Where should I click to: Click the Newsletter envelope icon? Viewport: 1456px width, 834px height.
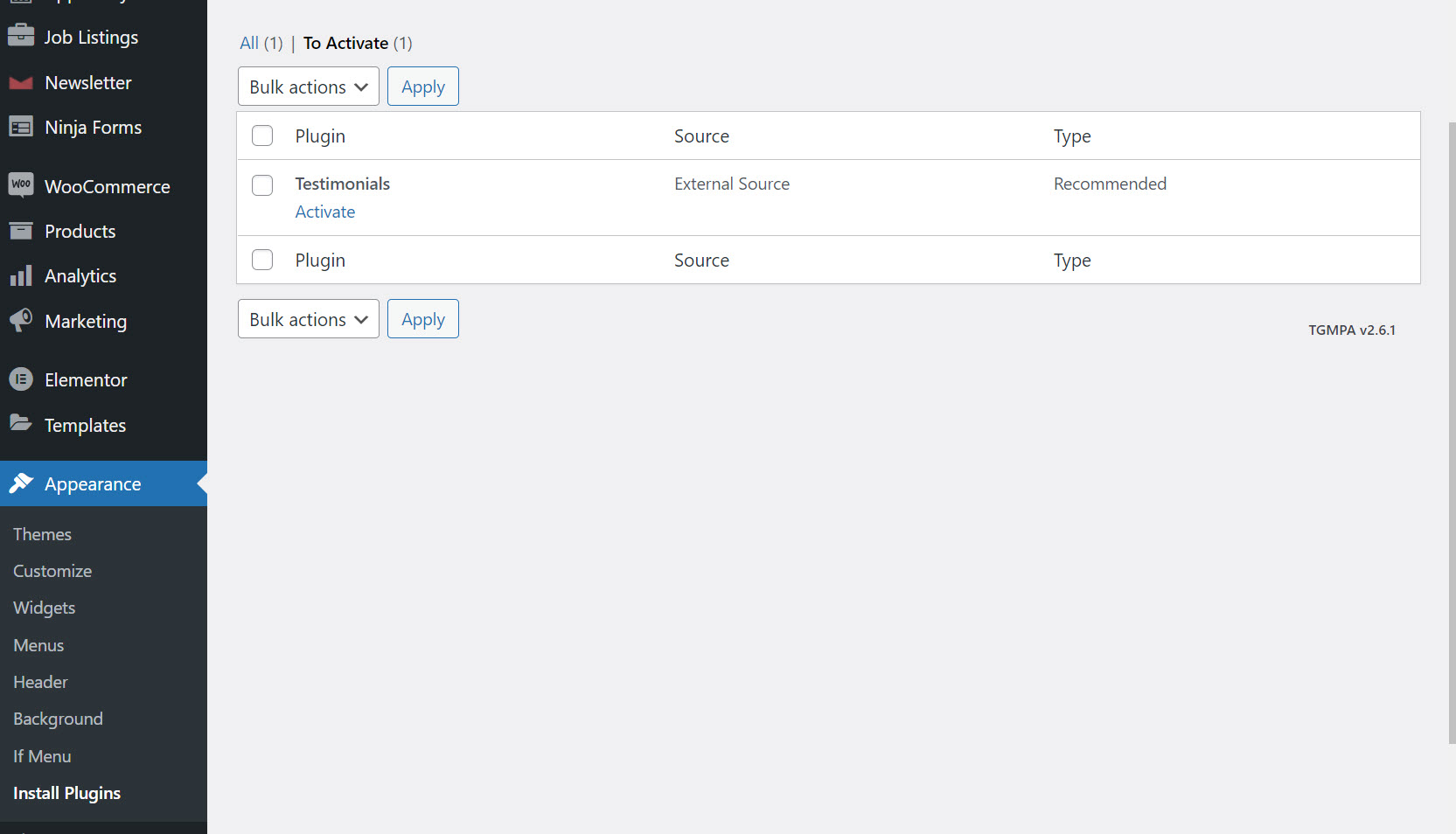(21, 83)
